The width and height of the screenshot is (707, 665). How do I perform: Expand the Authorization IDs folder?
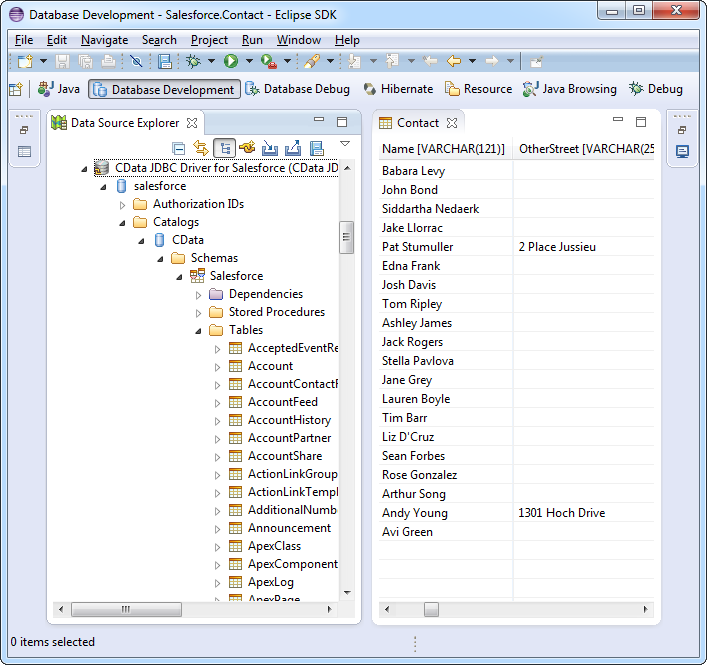[x=123, y=204]
